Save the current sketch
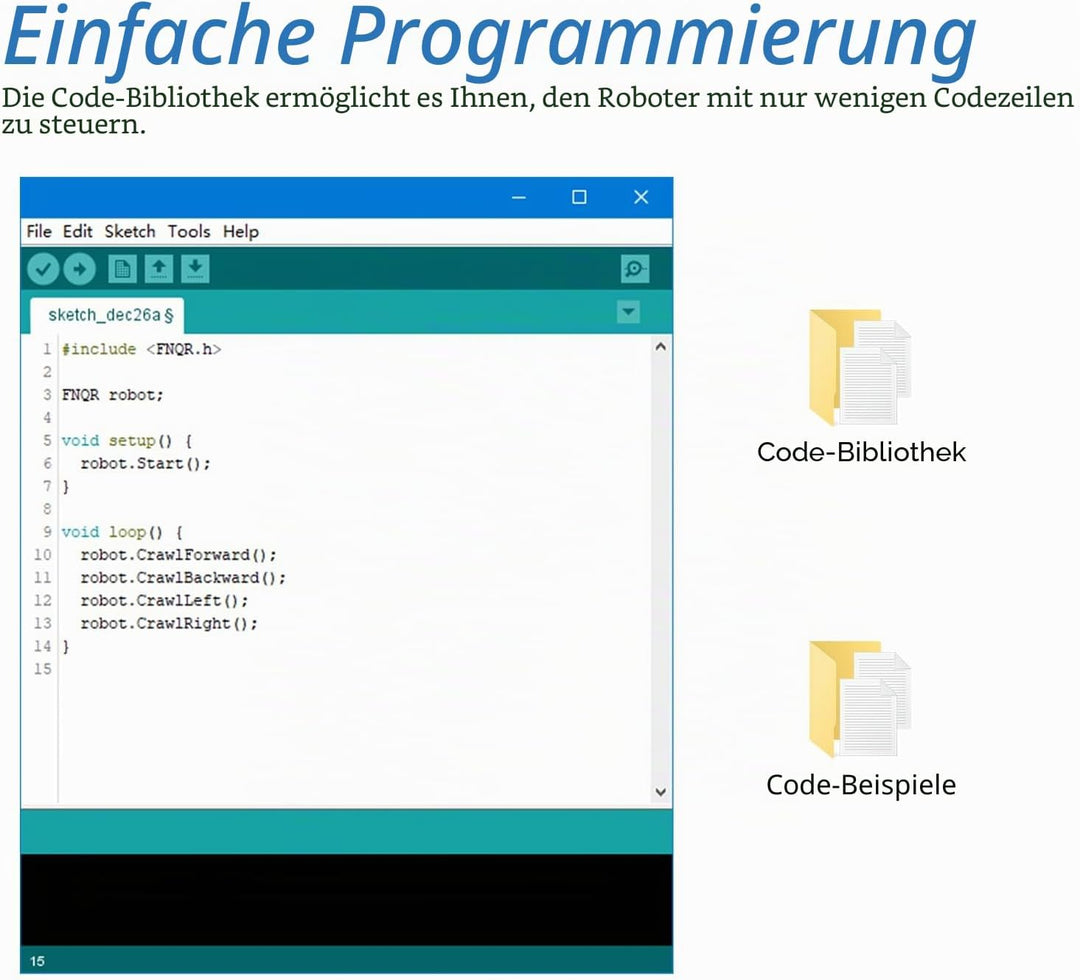This screenshot has height=980, width=1080. click(196, 269)
